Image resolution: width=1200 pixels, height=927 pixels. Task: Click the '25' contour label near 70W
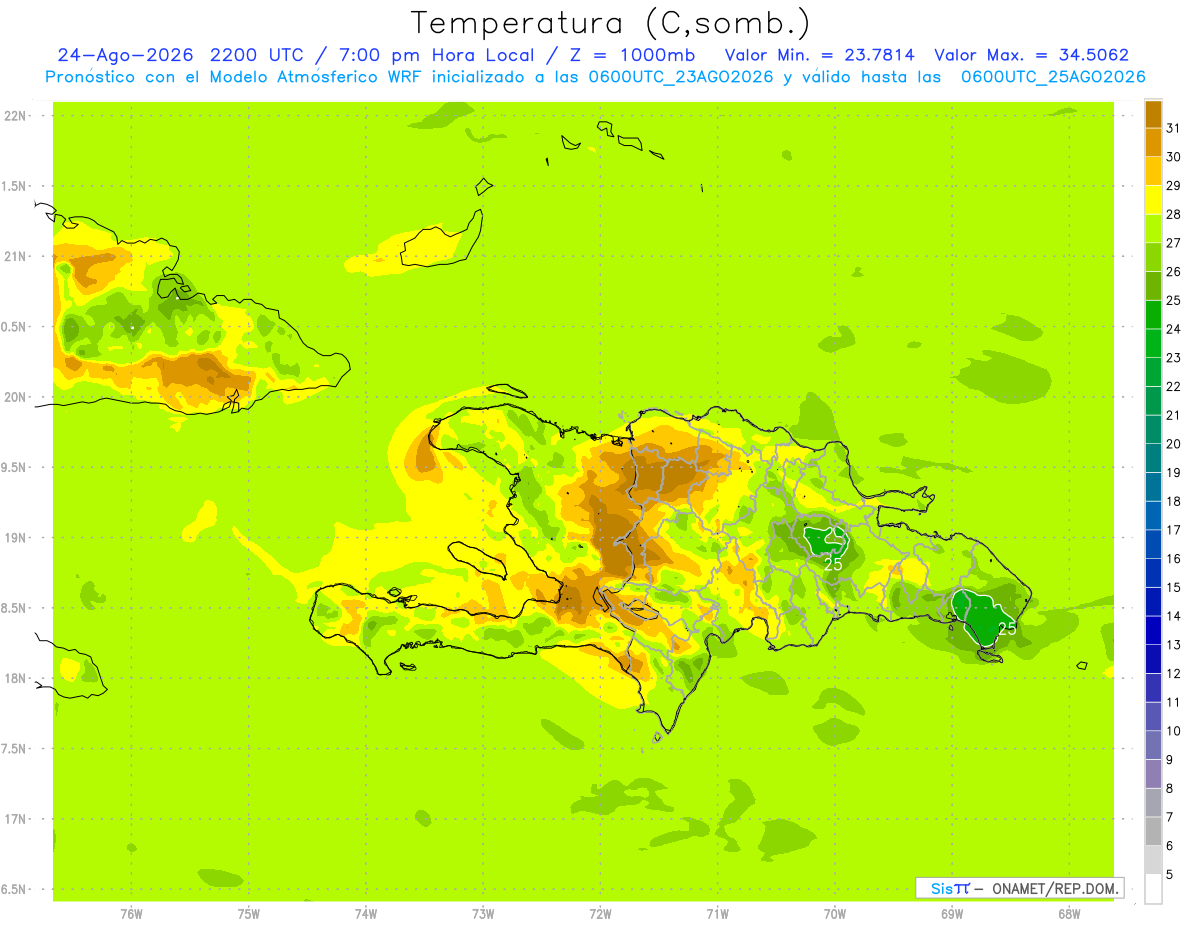[832, 564]
